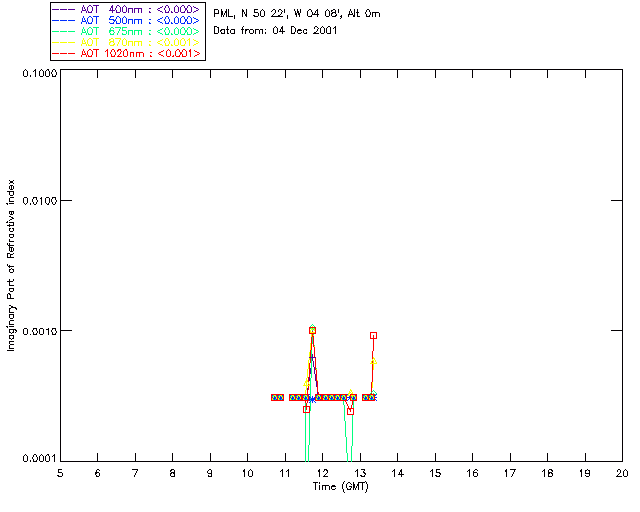Click the 0.0100 y-axis tick label
640x512 pixels.
point(39,201)
